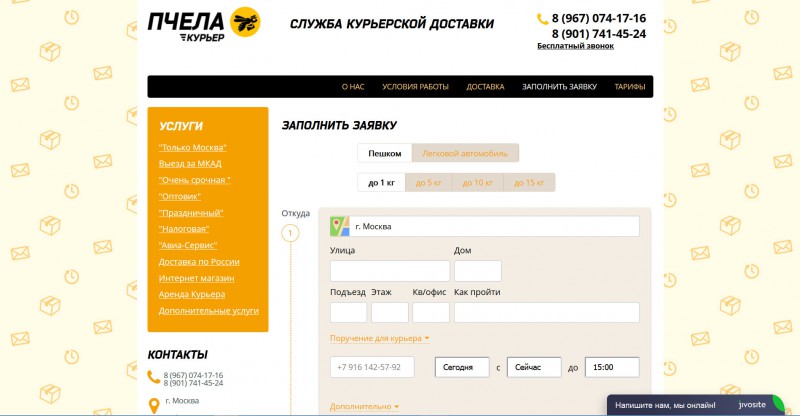The width and height of the screenshot is (800, 416).
Task: Open Выезд за МКАД service link
Action: point(190,164)
